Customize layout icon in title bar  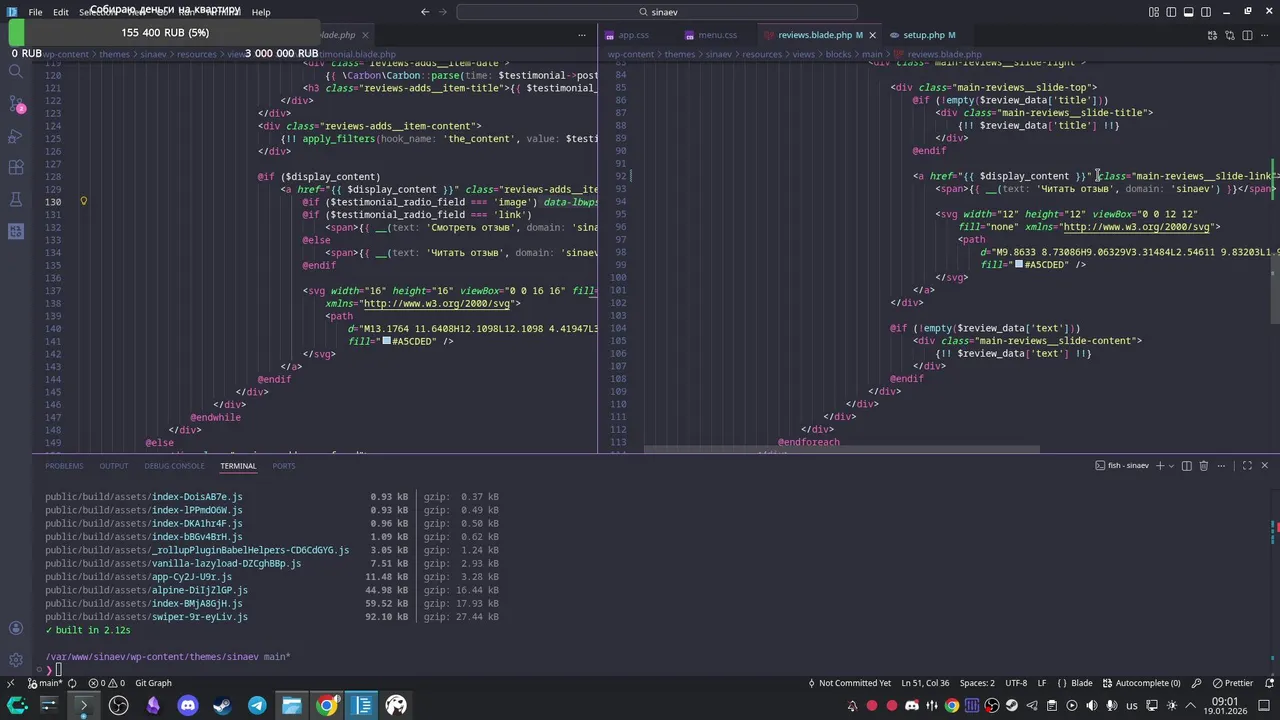1154,12
